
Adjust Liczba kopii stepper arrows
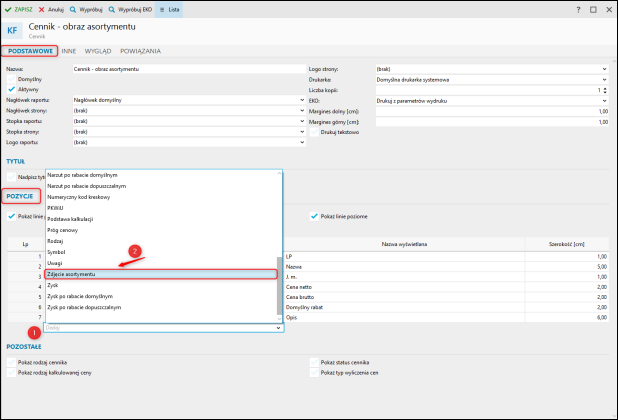pyautogui.click(x=605, y=90)
